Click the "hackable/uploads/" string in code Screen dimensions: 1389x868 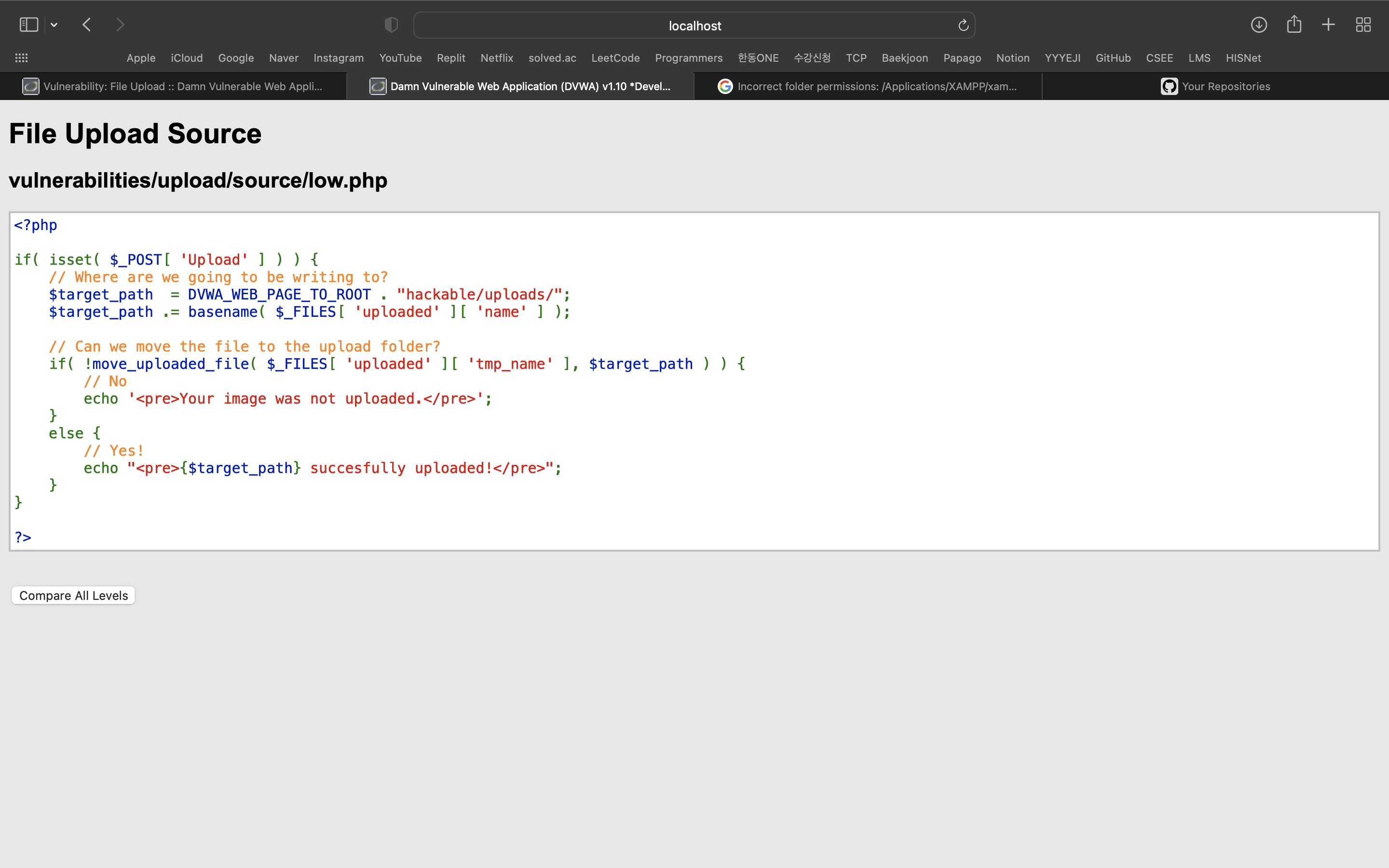(x=479, y=295)
